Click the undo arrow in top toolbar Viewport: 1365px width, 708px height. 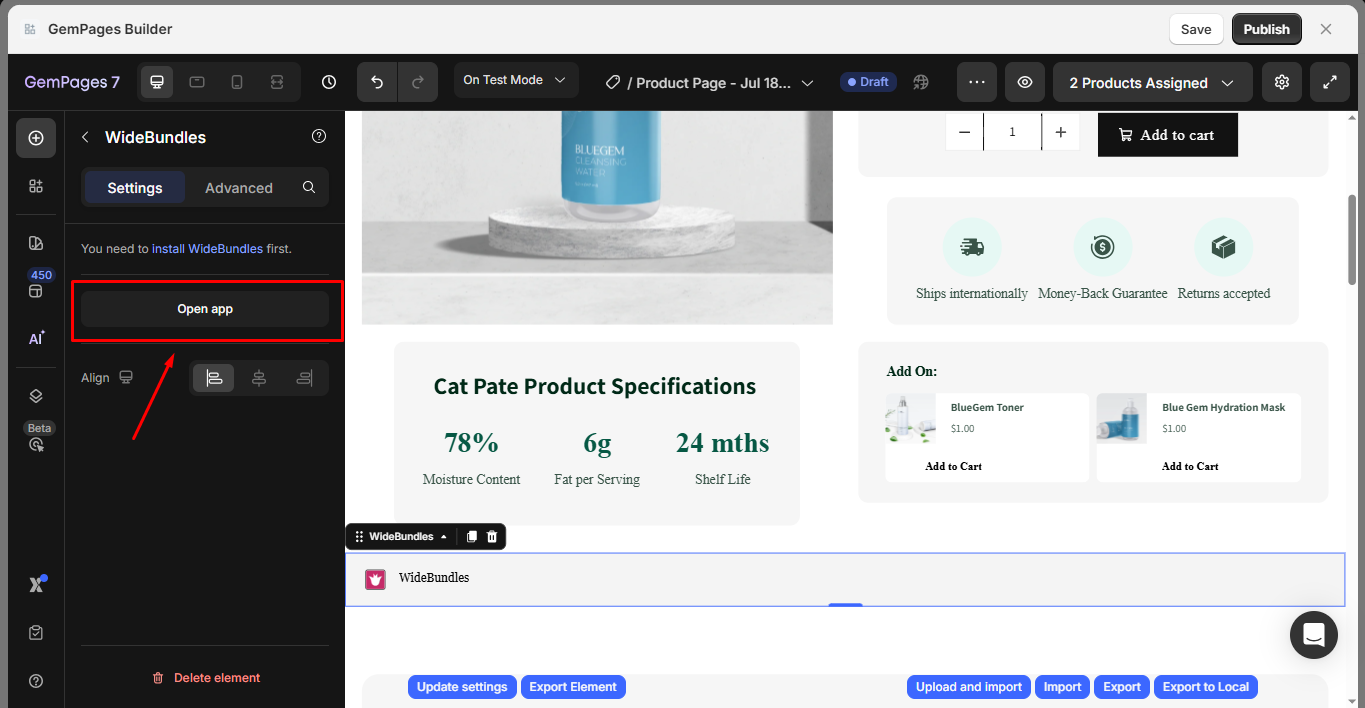click(x=377, y=82)
